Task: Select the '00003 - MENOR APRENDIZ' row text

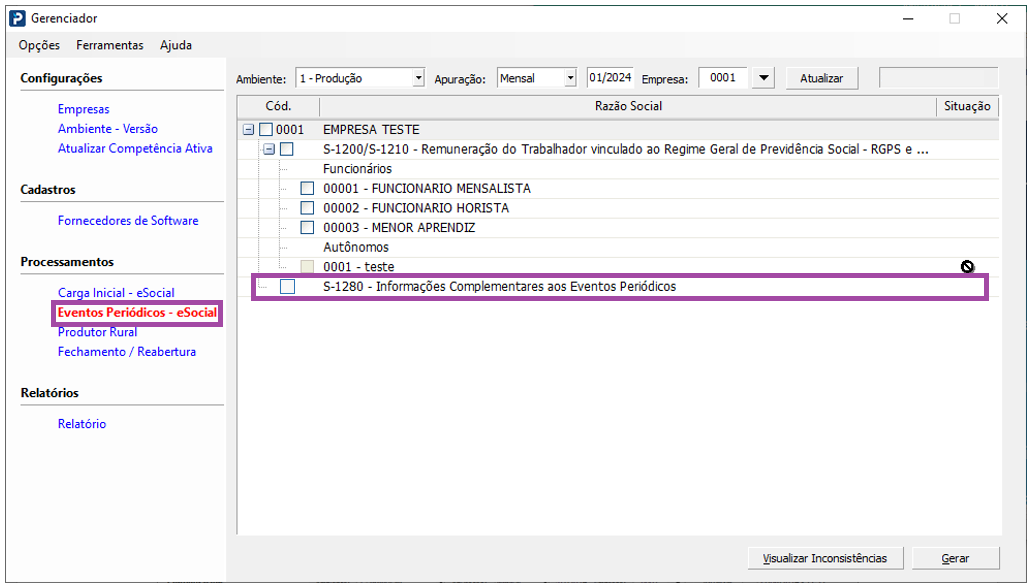Action: 399,228
